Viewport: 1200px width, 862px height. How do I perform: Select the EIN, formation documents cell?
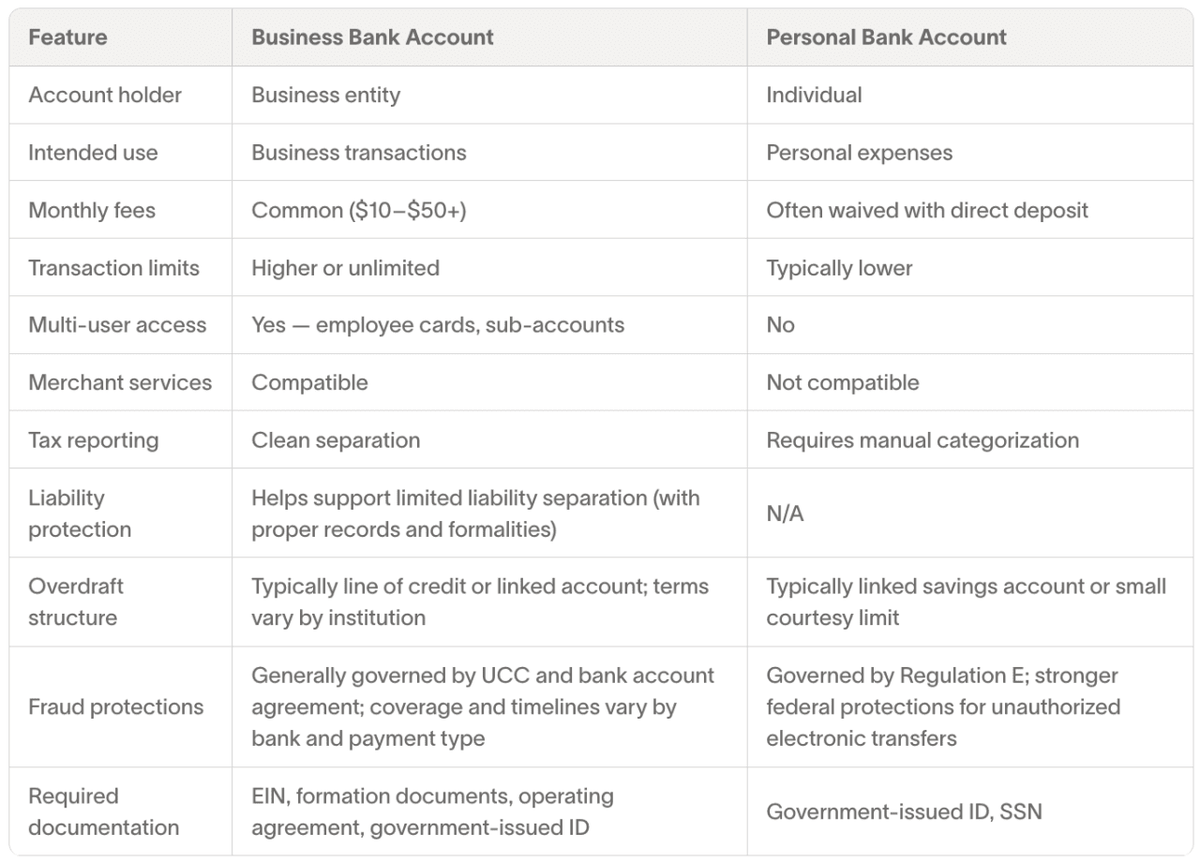coord(432,811)
